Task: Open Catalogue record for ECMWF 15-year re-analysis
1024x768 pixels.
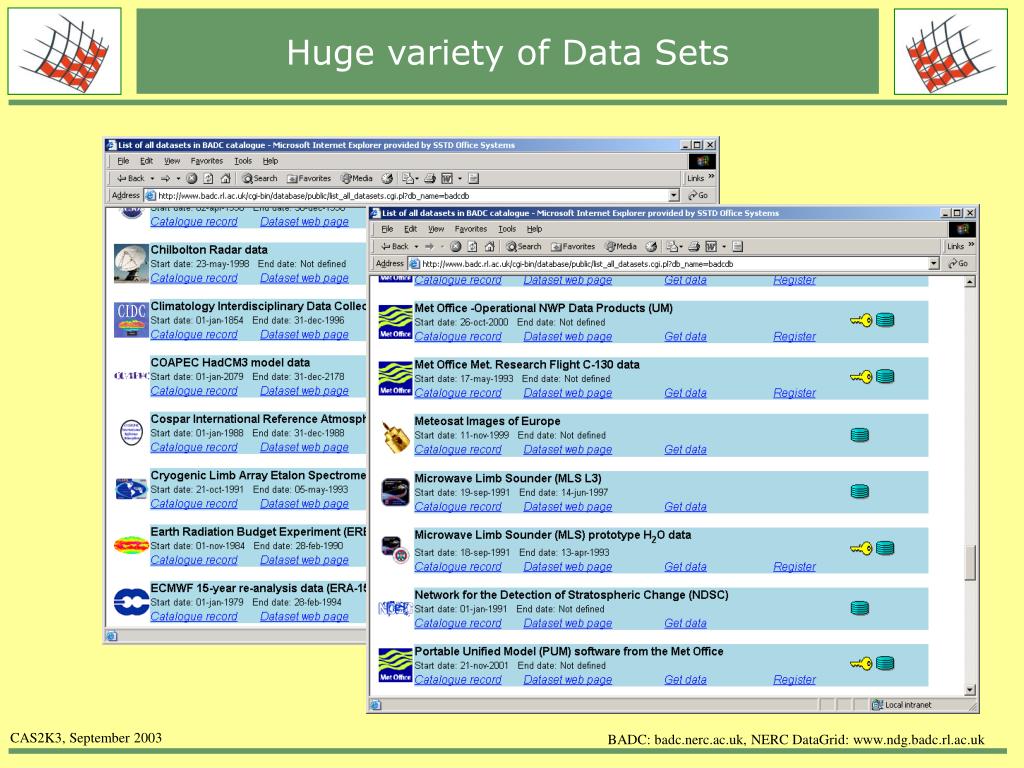Action: pyautogui.click(x=194, y=616)
